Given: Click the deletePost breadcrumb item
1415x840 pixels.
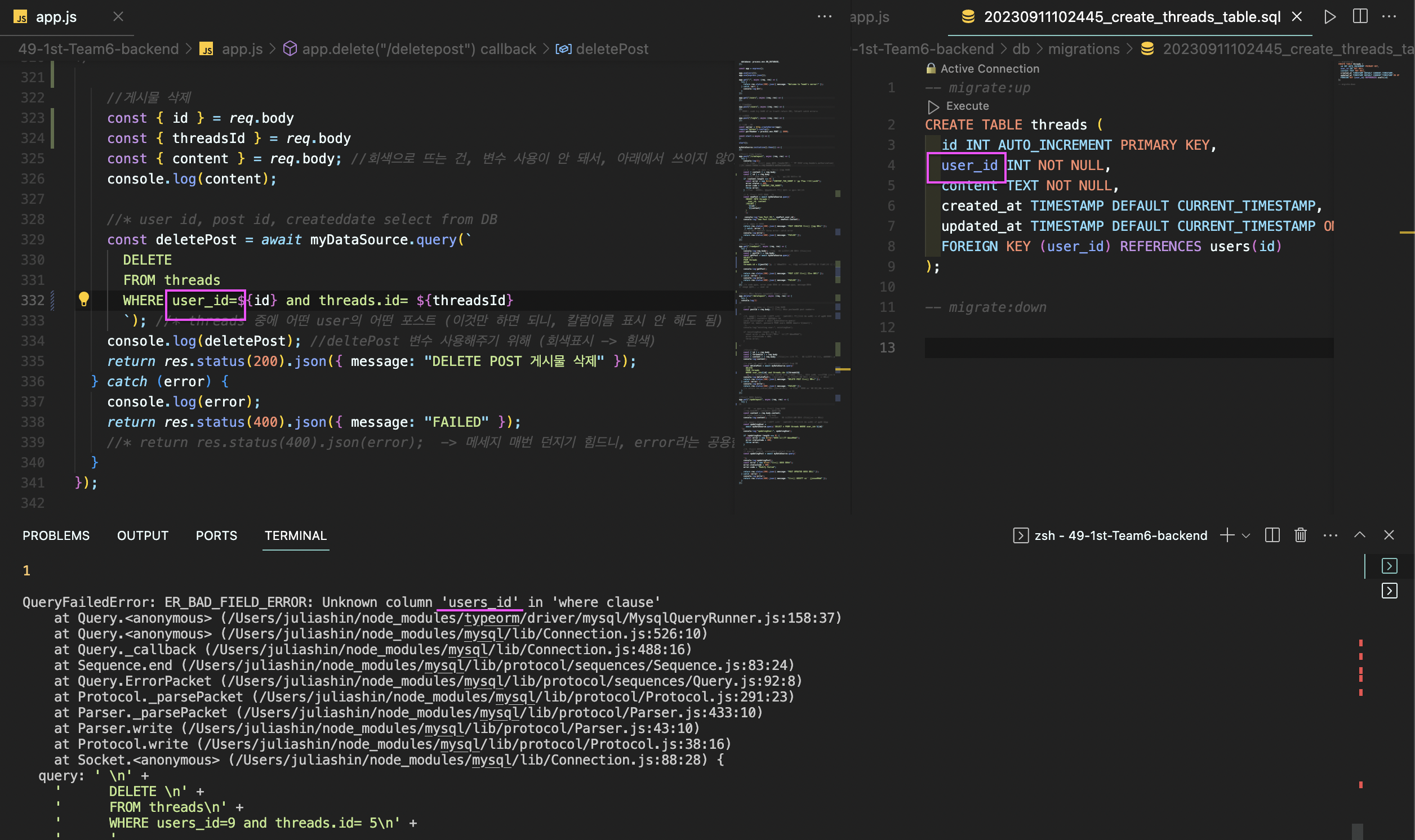Looking at the screenshot, I should 612,49.
